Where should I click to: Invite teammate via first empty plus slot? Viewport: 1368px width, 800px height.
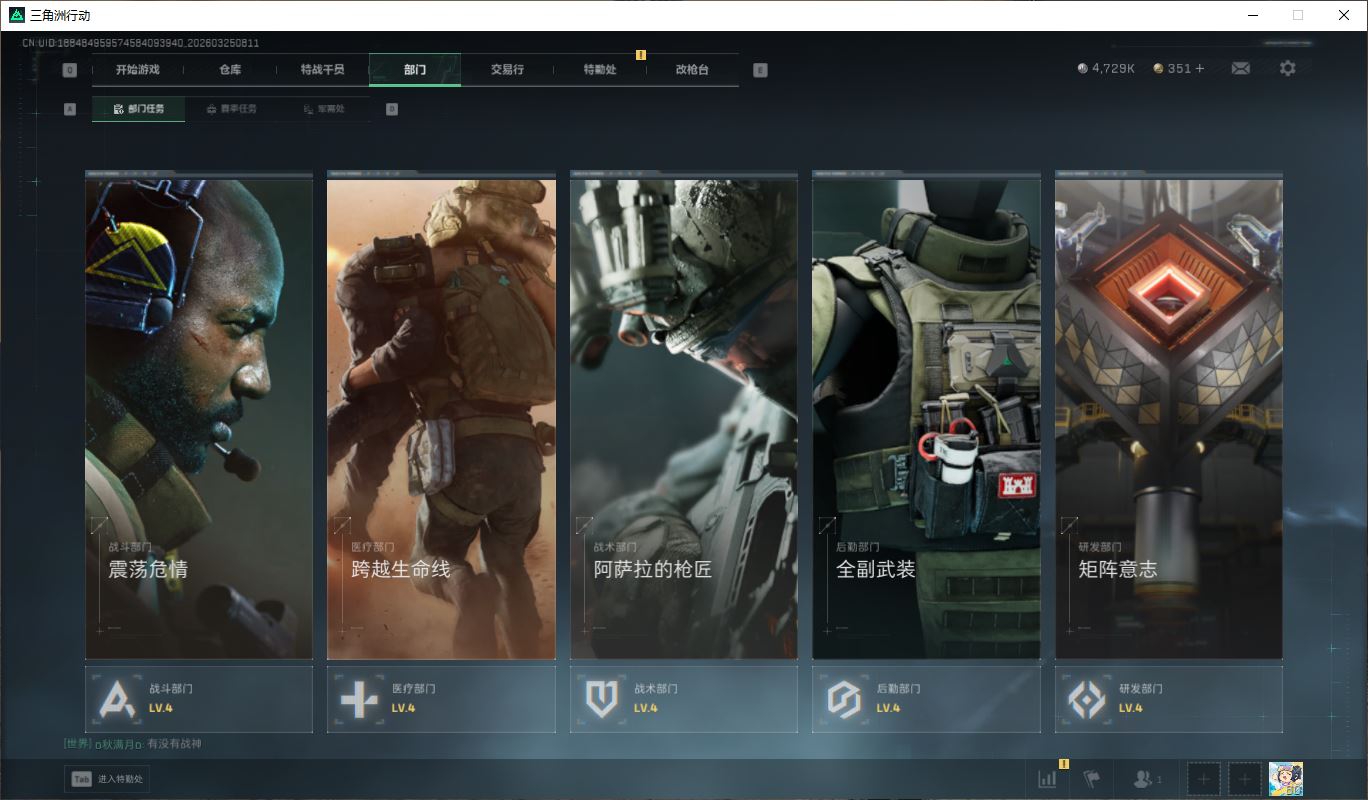click(1203, 779)
